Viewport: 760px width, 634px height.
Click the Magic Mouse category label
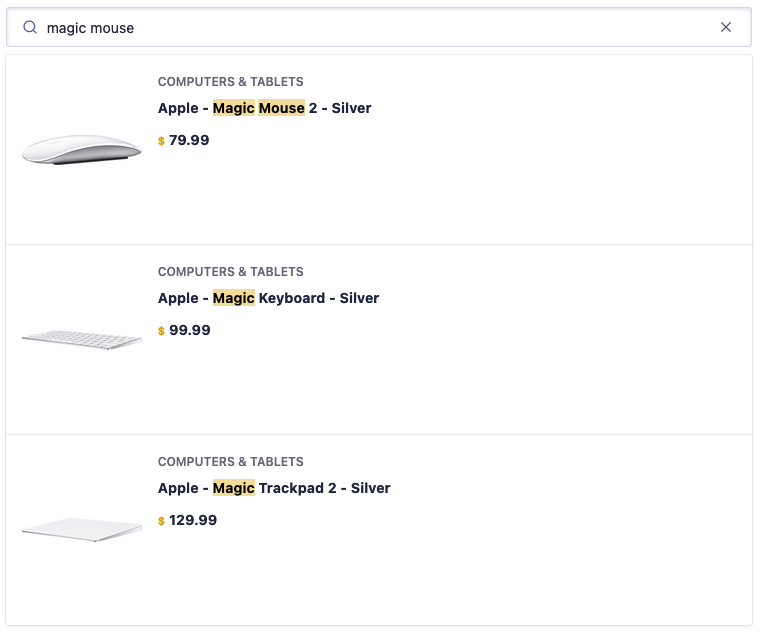230,82
